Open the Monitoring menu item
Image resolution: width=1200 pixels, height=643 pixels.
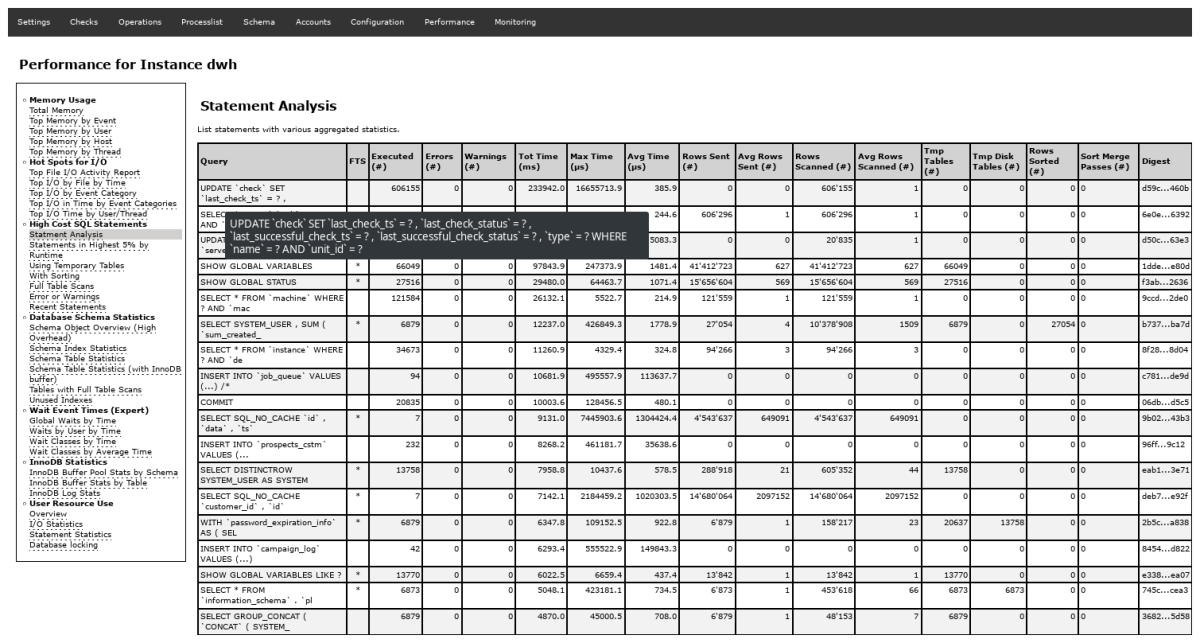(515, 22)
